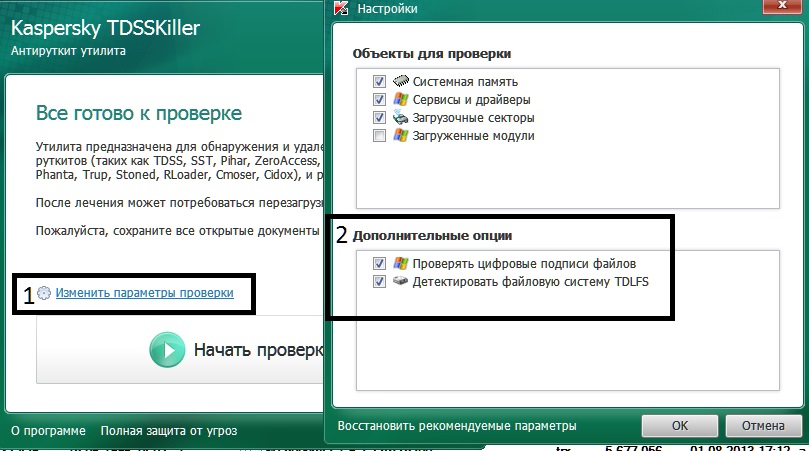Uncheck the Системная память checkbox
809x451 pixels.
pos(379,82)
